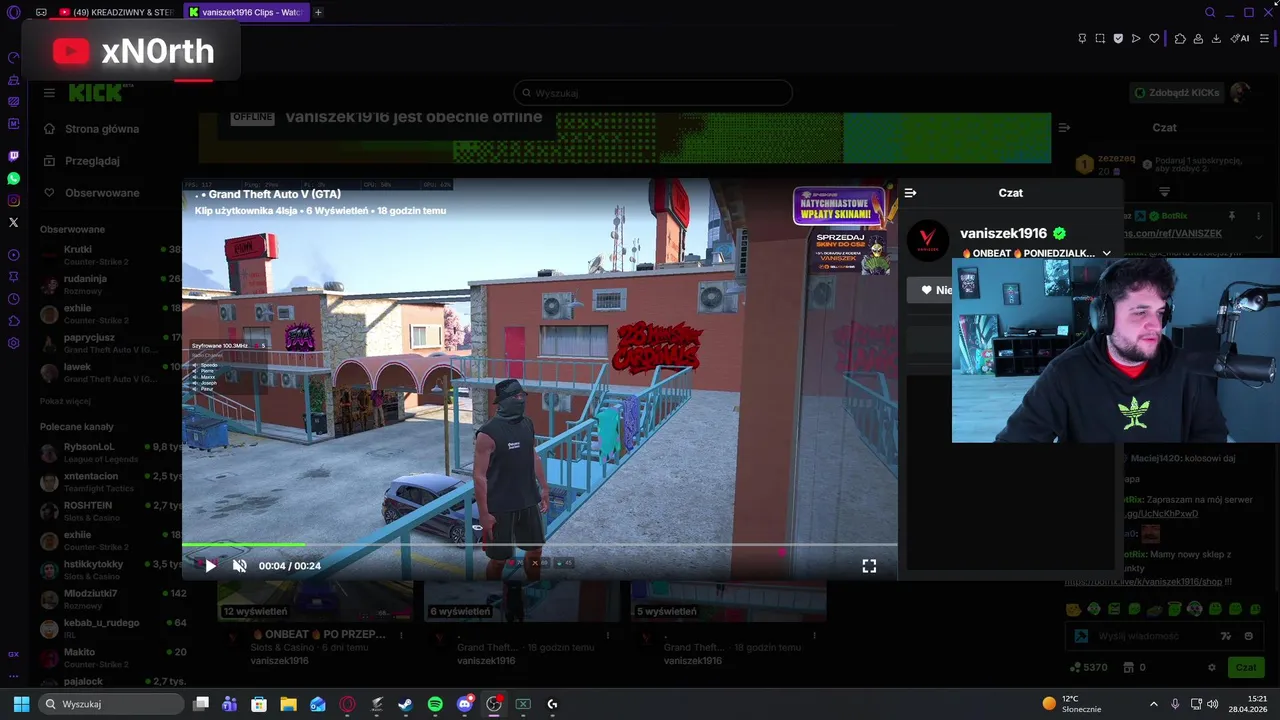This screenshot has height=720, width=1280.
Task: Open Twitch in Opera sidebar
Action: click(13, 156)
